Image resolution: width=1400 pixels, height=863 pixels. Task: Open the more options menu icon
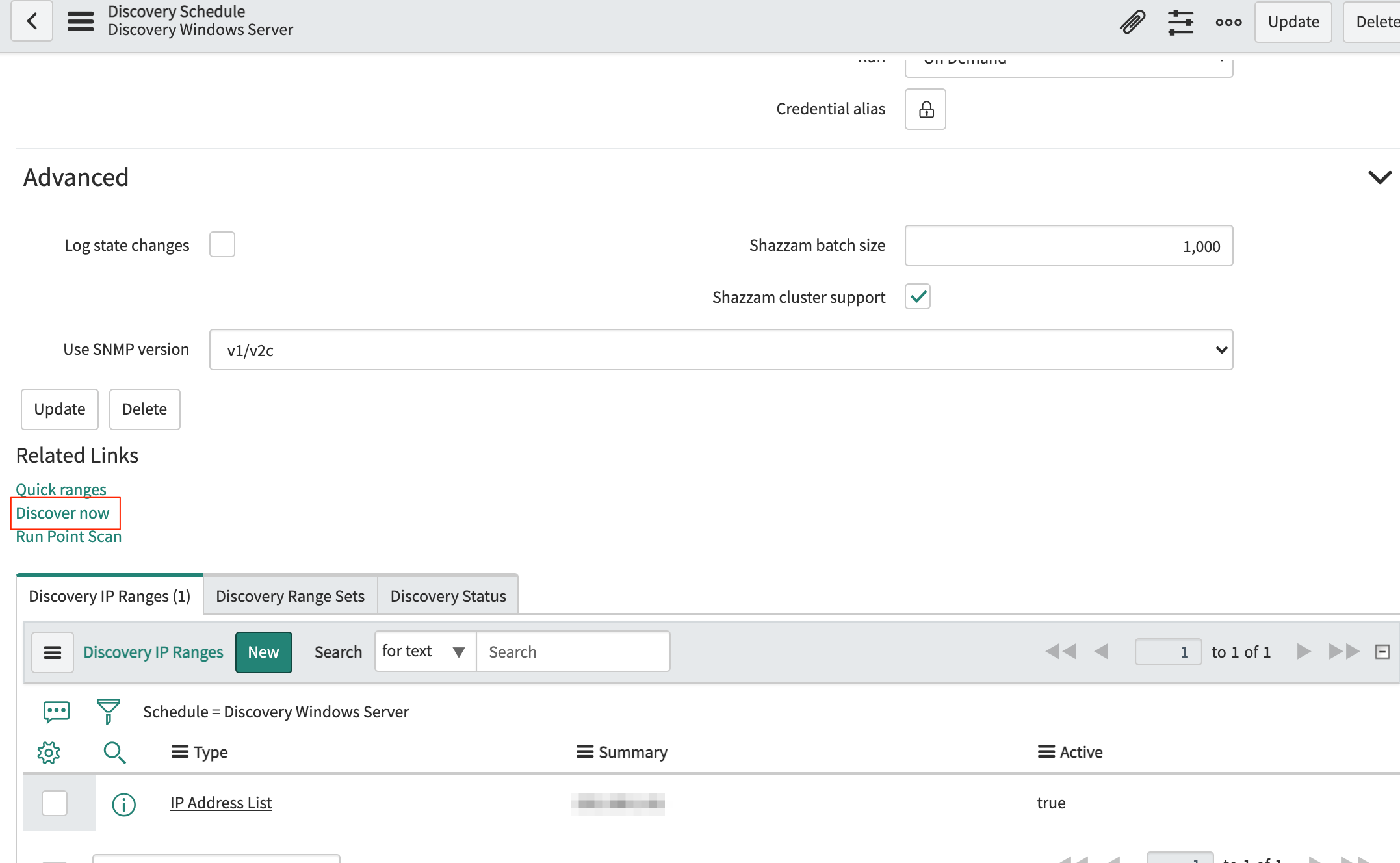click(1228, 21)
